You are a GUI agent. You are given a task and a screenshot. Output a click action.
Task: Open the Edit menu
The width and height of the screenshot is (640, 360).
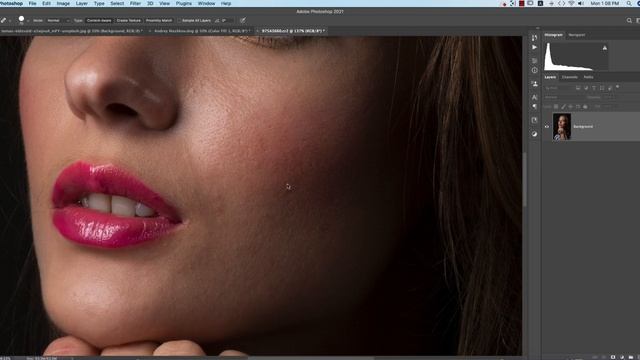(47, 3)
